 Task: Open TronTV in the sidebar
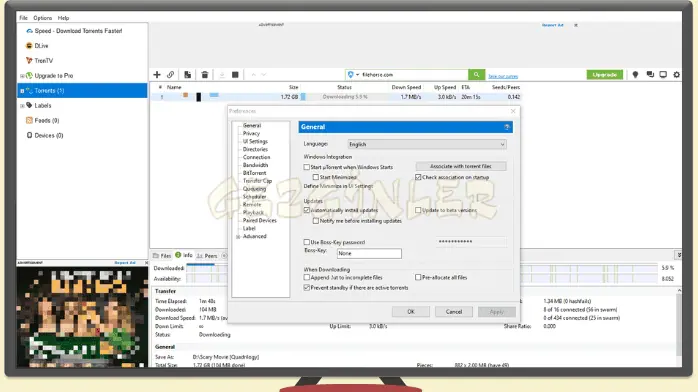pos(39,61)
